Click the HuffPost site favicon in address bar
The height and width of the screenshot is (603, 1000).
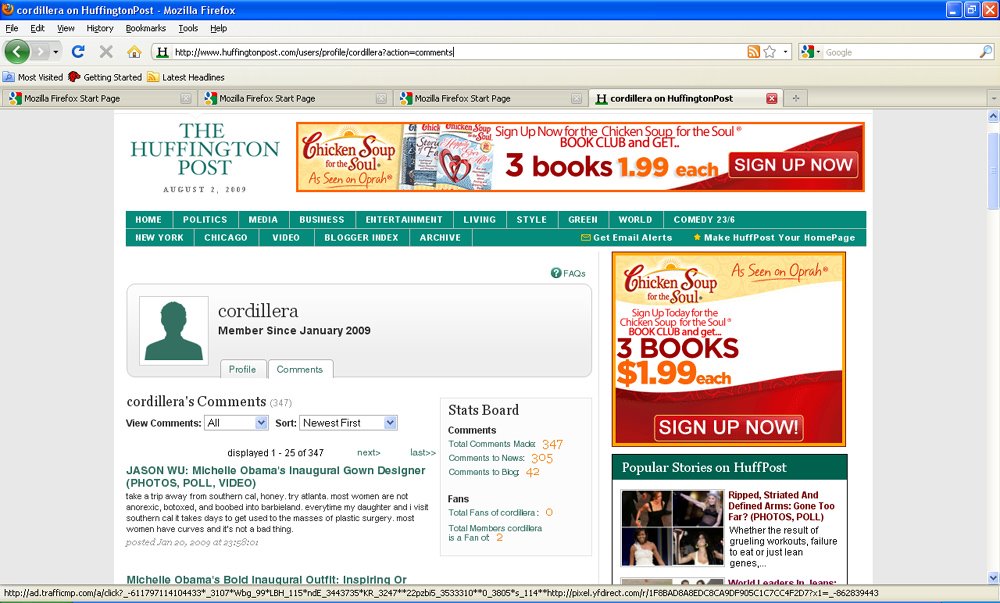[163, 52]
